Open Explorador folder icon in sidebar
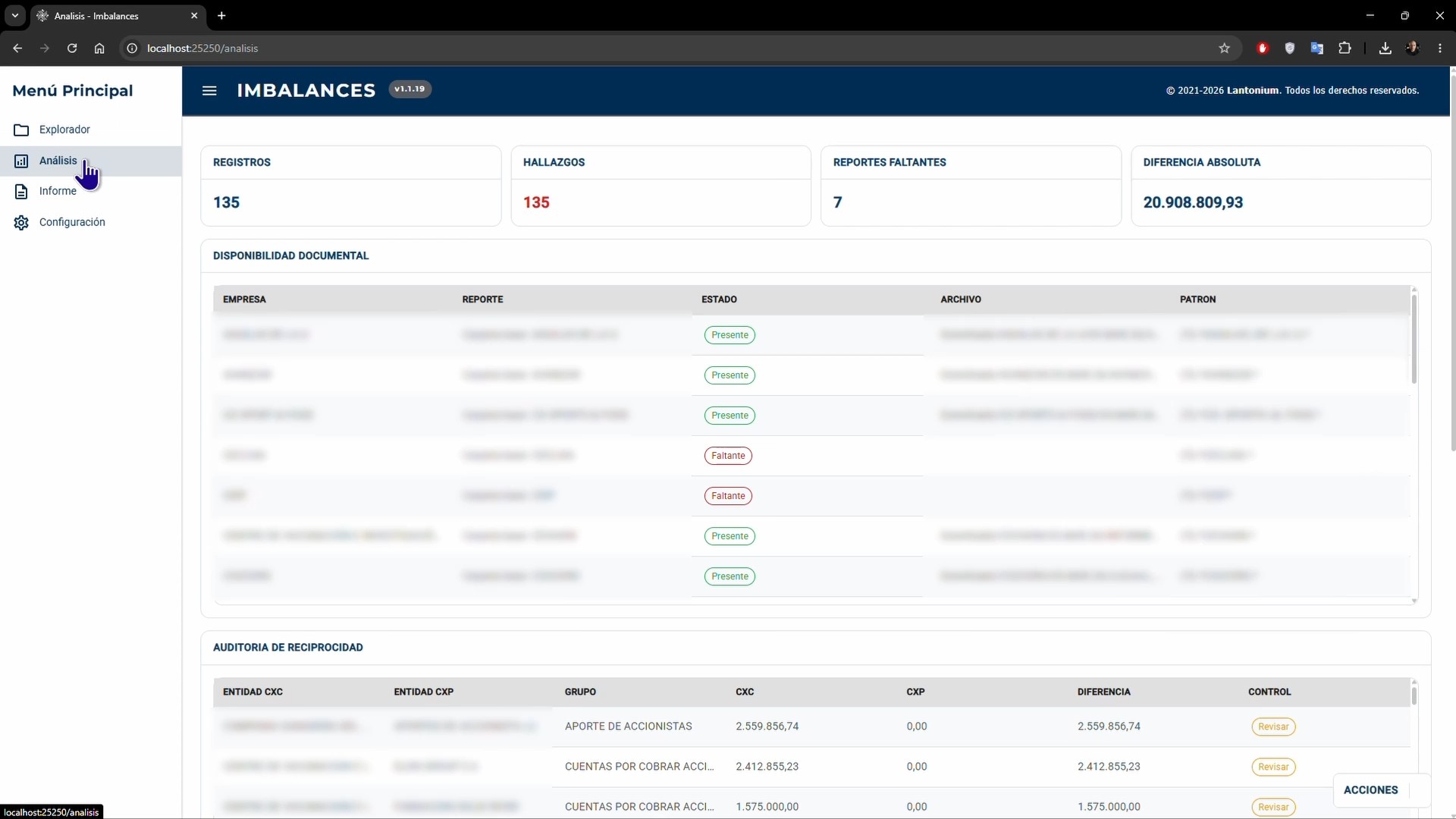Viewport: 1456px width, 819px height. point(21,130)
